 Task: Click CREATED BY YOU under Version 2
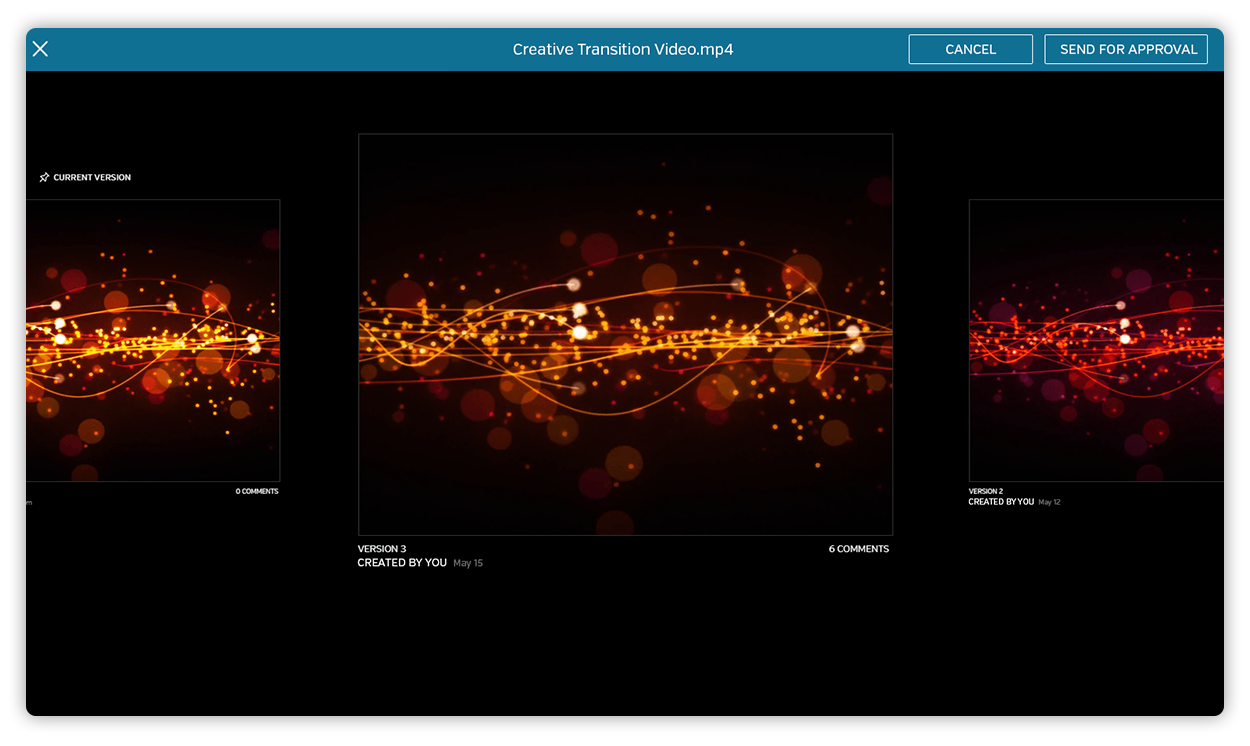1001,502
